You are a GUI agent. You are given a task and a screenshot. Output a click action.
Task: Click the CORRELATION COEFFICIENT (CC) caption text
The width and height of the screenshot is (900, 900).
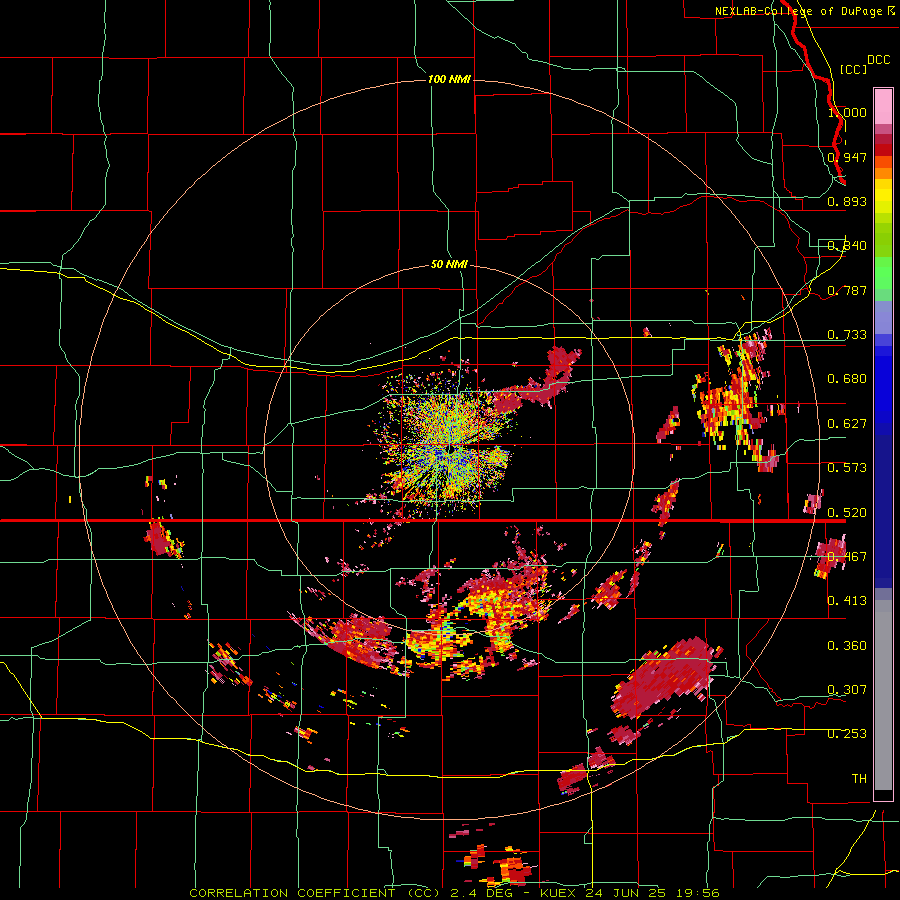point(316,893)
